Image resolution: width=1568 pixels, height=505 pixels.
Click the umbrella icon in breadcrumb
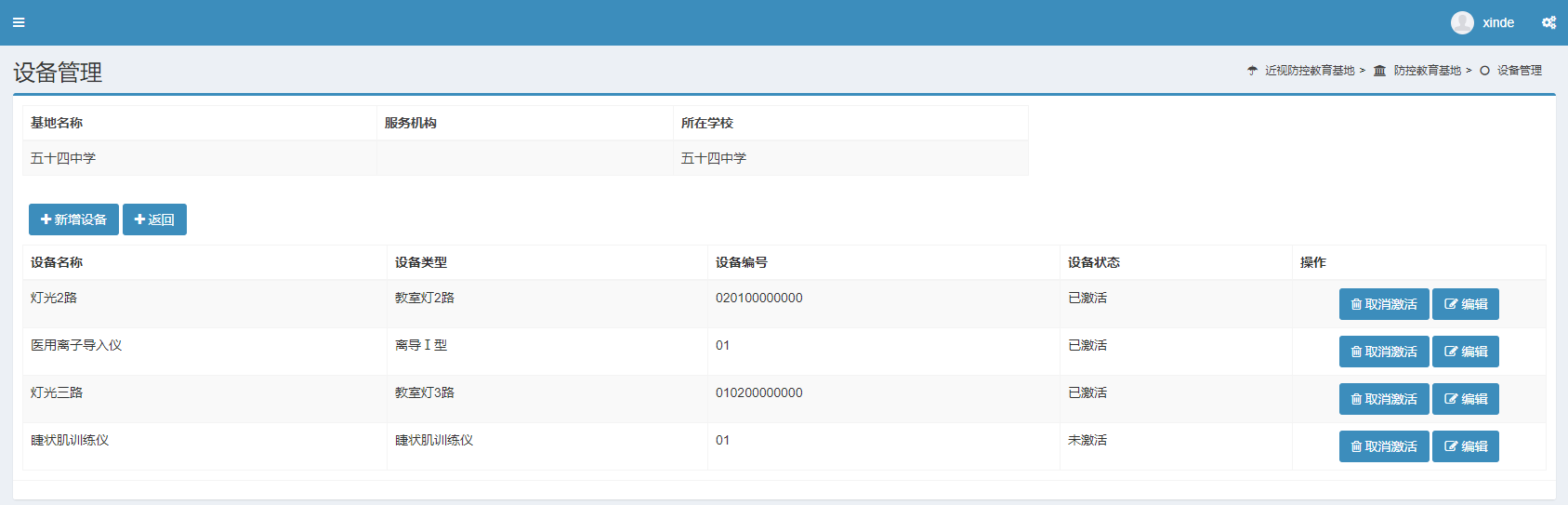pos(1252,71)
